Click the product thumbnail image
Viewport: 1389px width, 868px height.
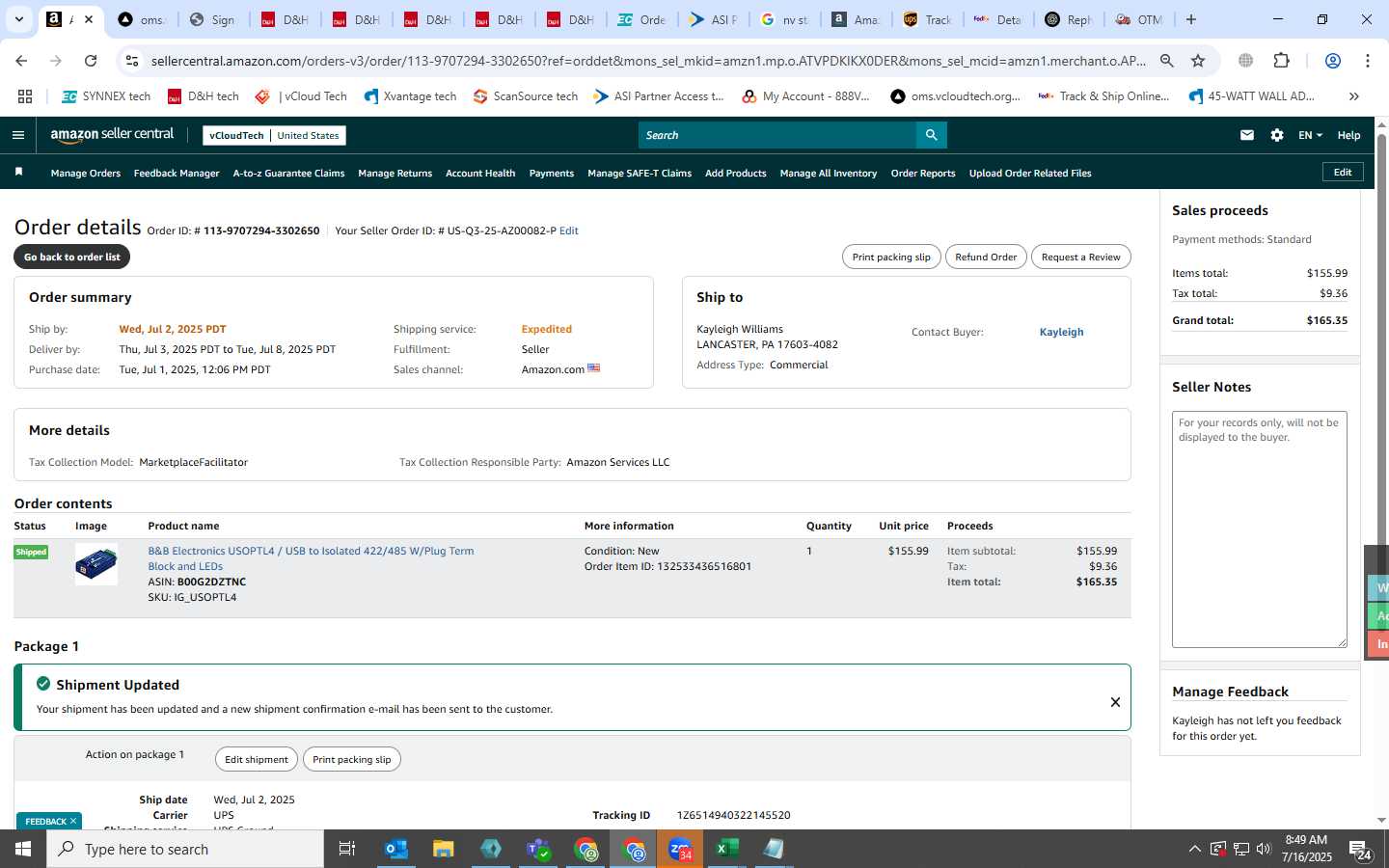pyautogui.click(x=96, y=564)
